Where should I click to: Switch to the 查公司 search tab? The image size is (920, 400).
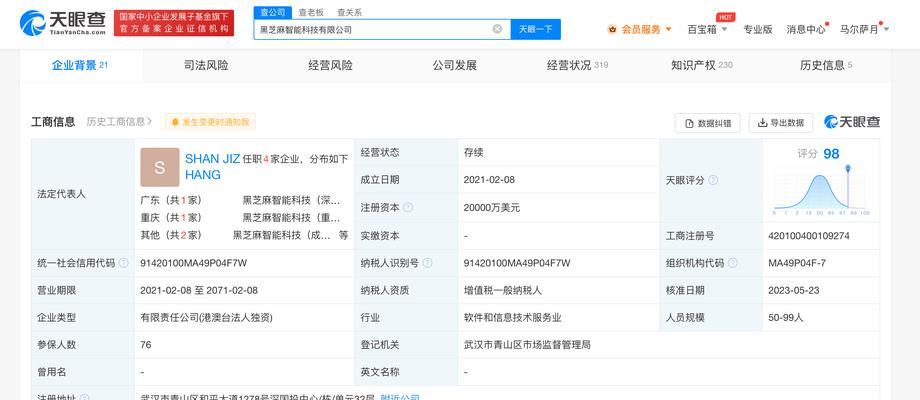point(272,12)
